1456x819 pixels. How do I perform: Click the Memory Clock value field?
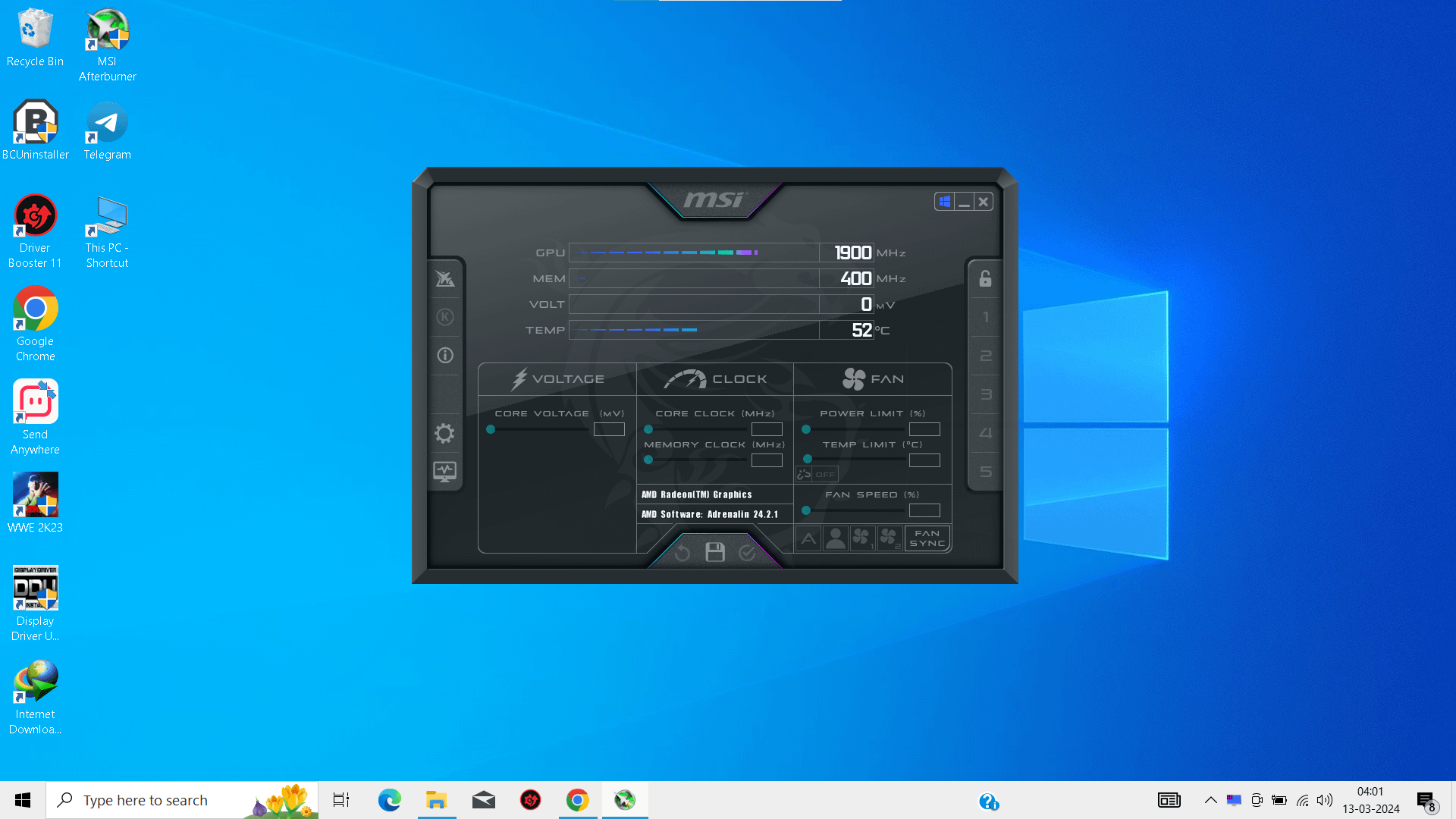tap(767, 460)
